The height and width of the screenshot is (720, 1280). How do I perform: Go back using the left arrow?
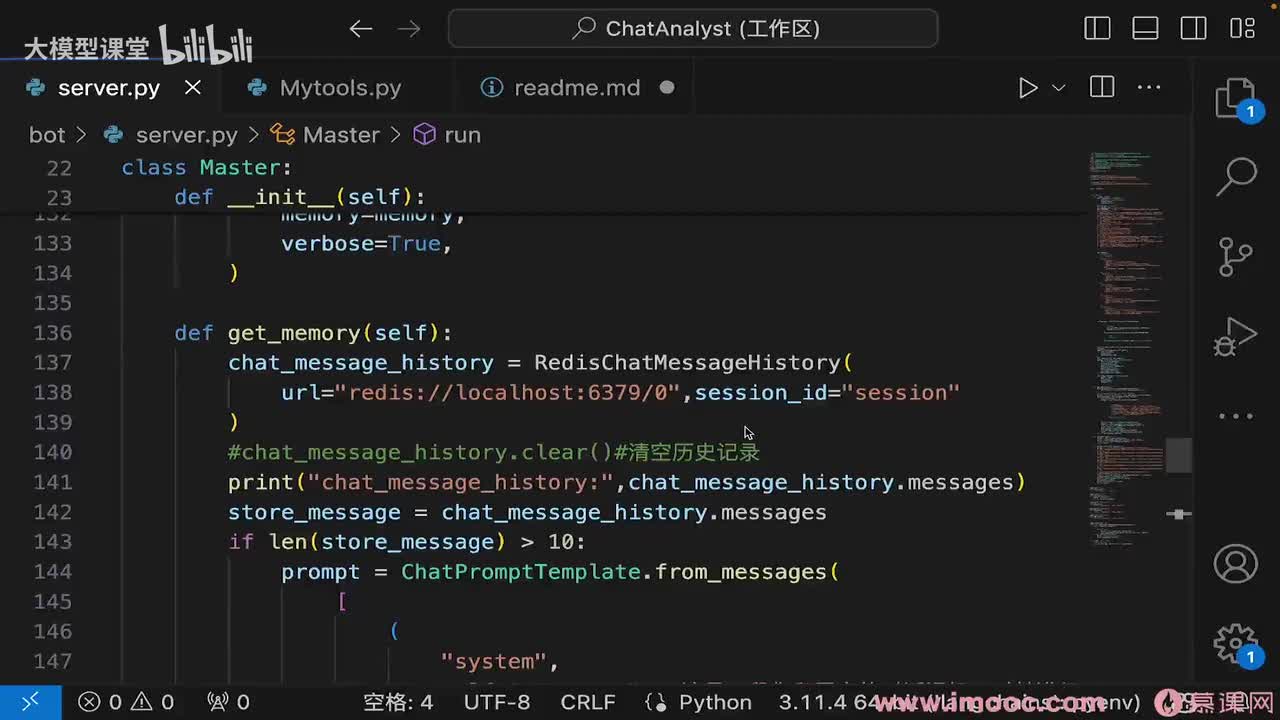pos(361,29)
